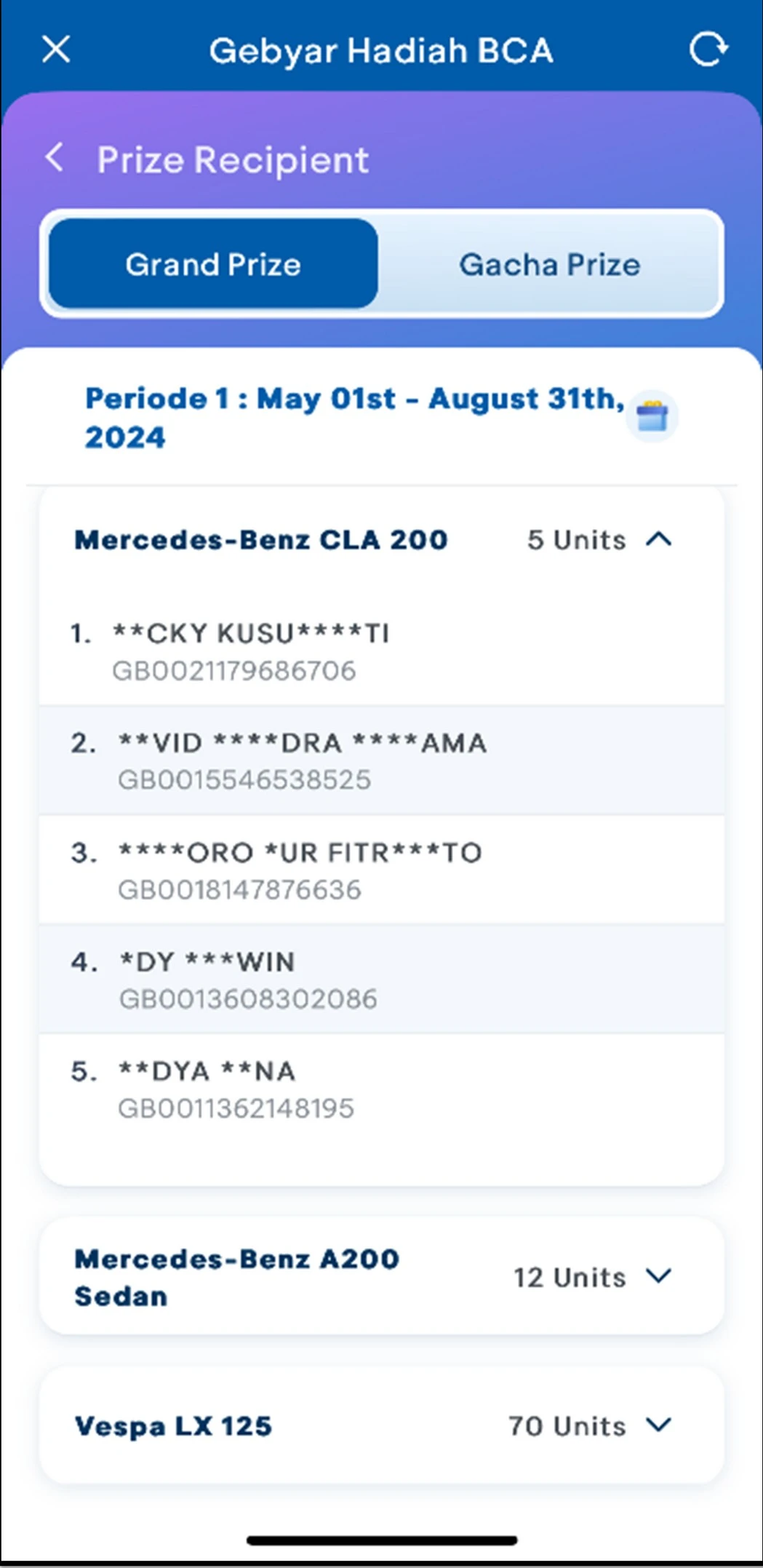Tap the Periode 1 date heading
763x1568 pixels.
coord(354,417)
